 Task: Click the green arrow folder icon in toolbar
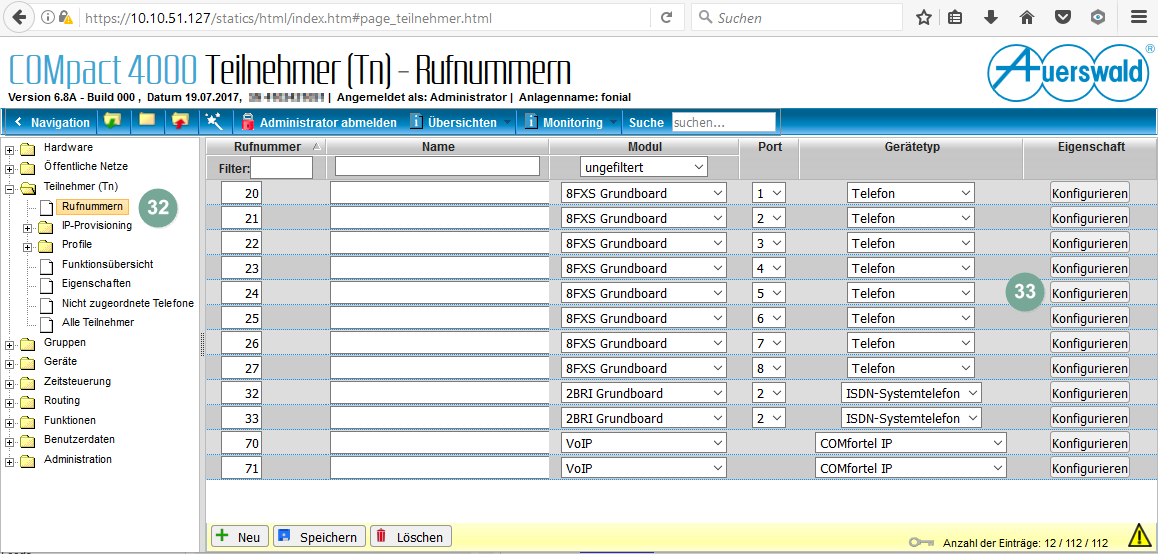point(112,121)
